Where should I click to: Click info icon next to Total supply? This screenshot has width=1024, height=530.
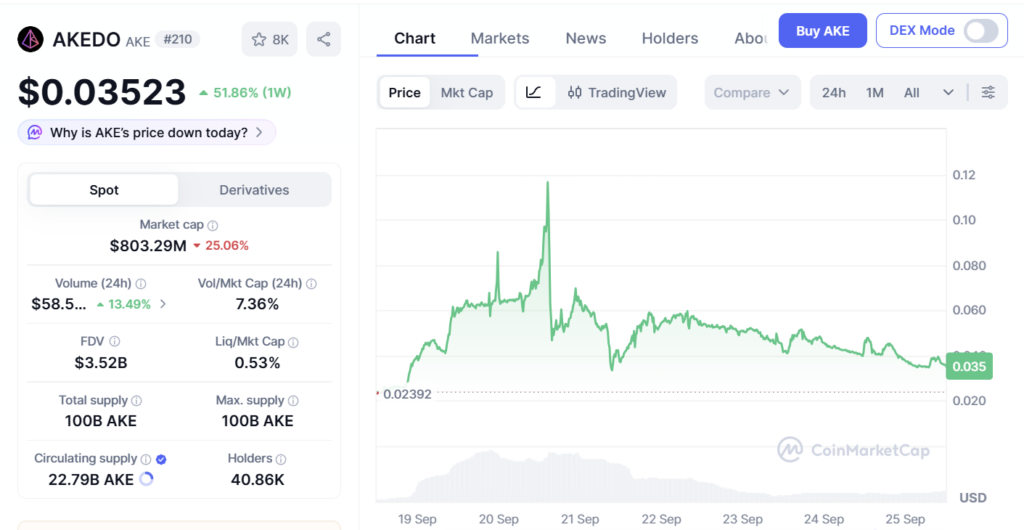(136, 401)
